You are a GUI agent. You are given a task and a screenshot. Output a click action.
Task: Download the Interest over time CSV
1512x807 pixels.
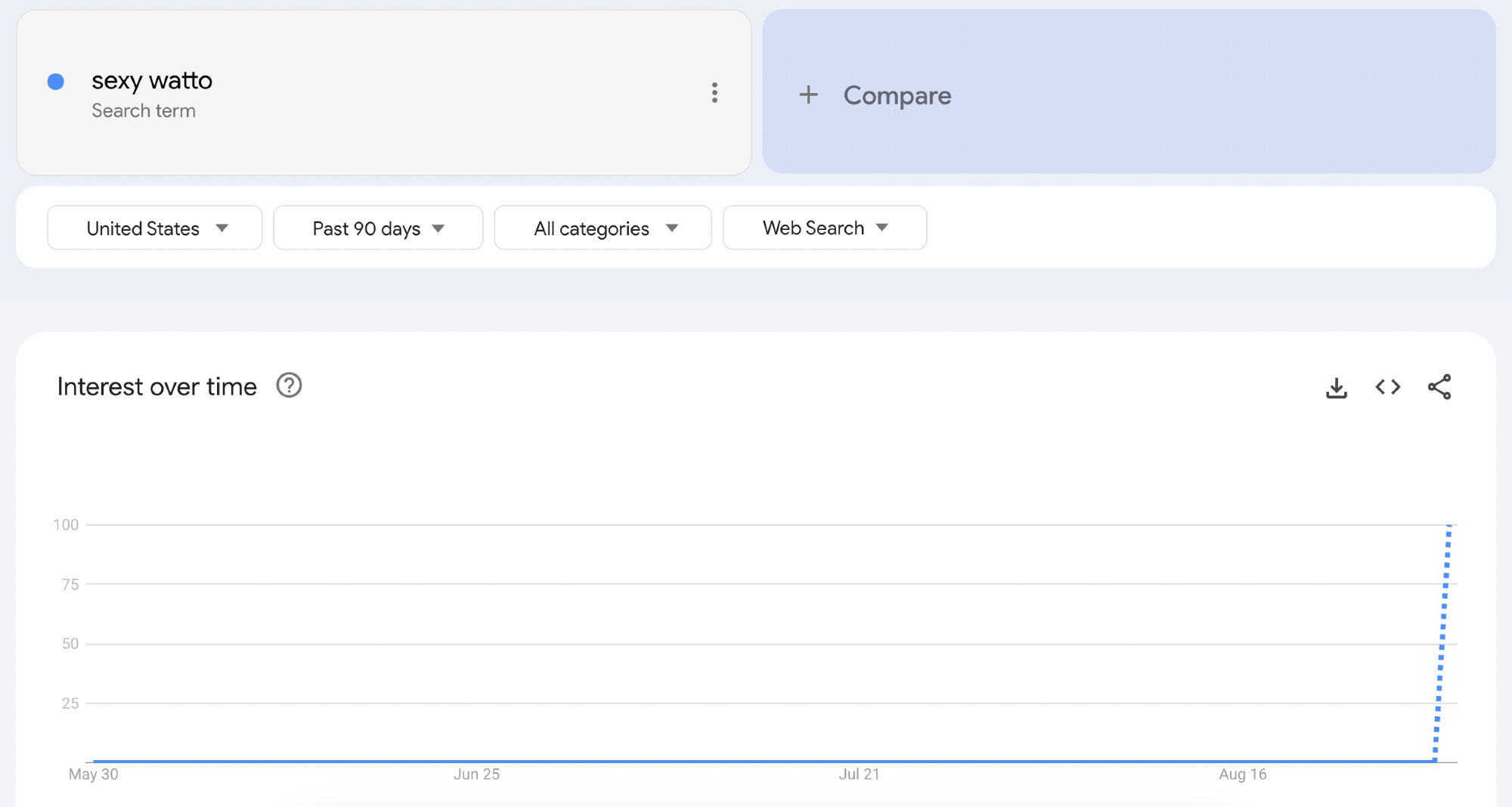click(x=1337, y=387)
